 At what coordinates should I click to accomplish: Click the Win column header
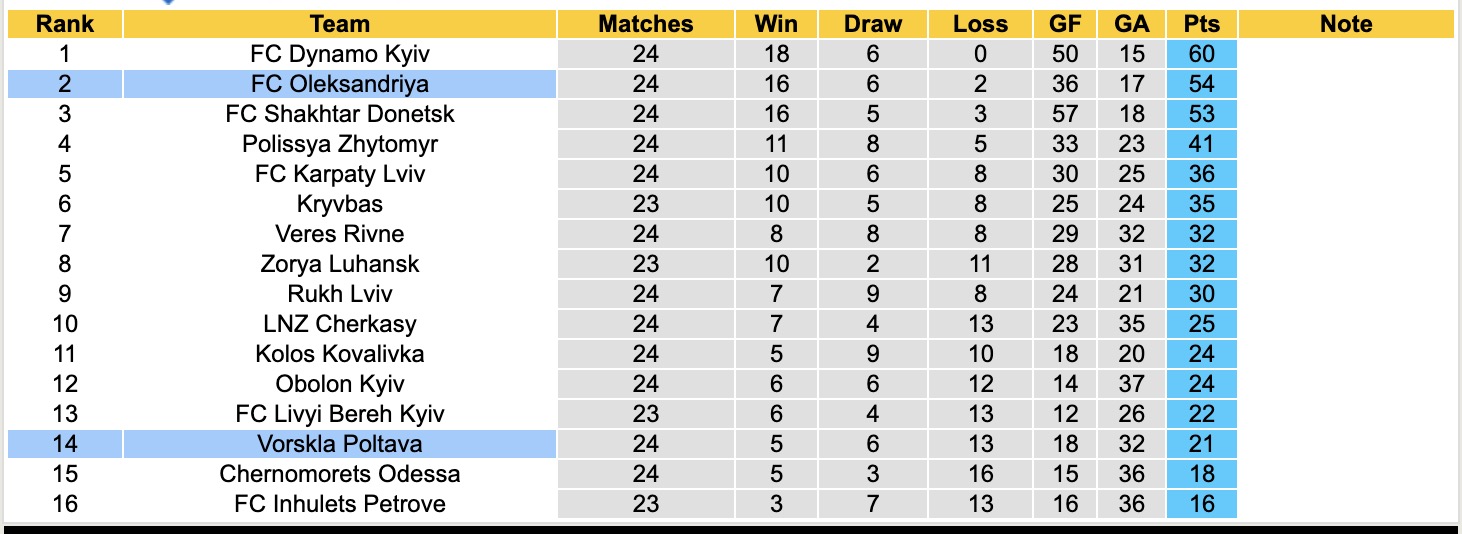776,24
